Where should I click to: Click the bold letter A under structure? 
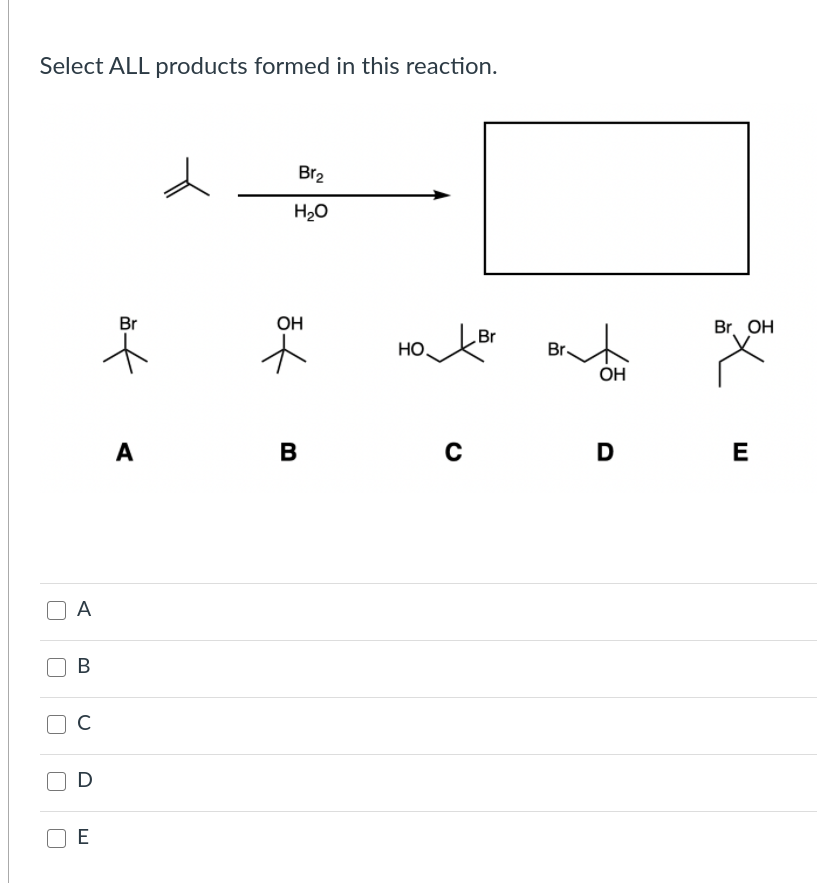click(124, 452)
